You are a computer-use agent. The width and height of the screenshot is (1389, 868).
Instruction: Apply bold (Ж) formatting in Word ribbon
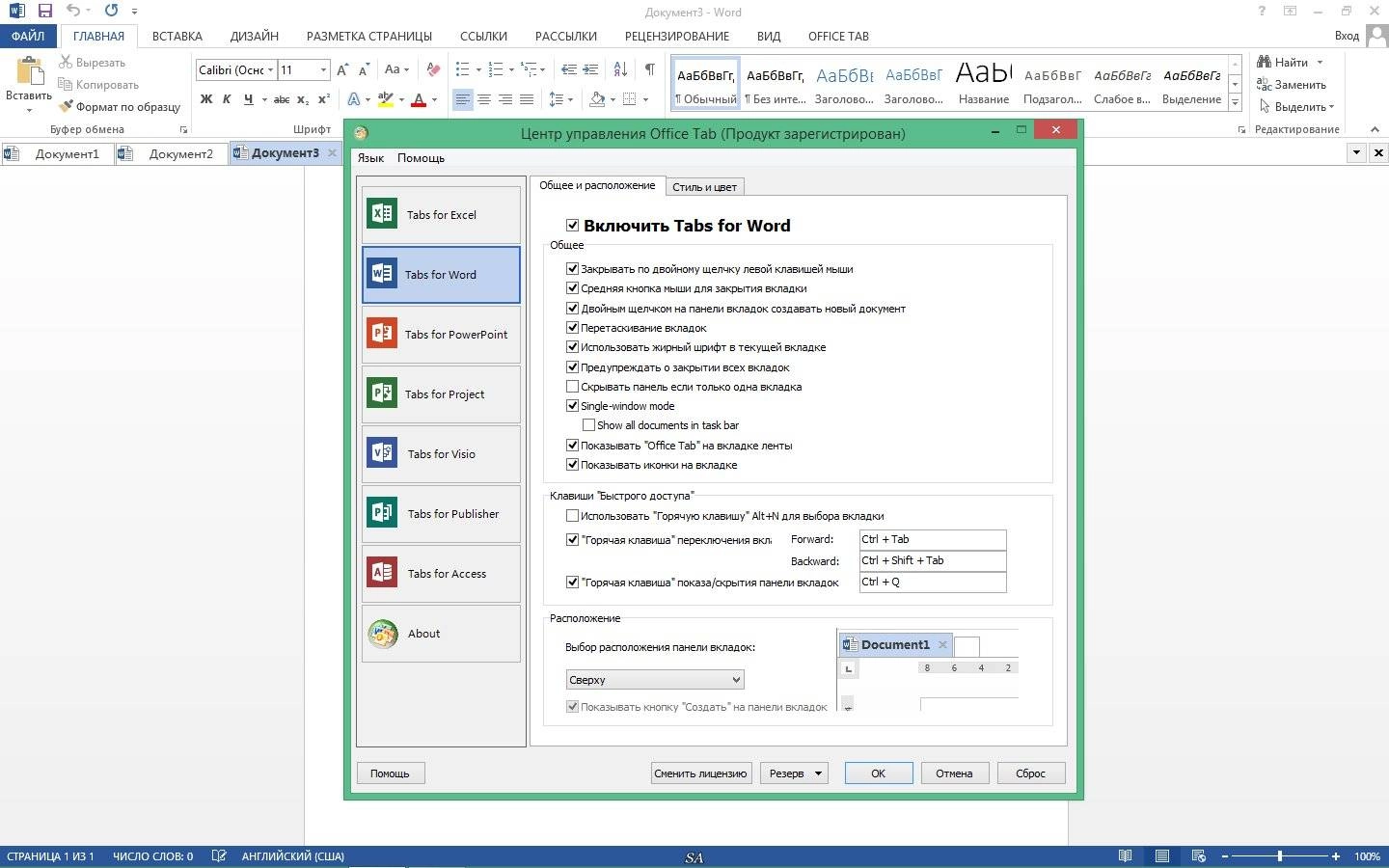(x=206, y=98)
